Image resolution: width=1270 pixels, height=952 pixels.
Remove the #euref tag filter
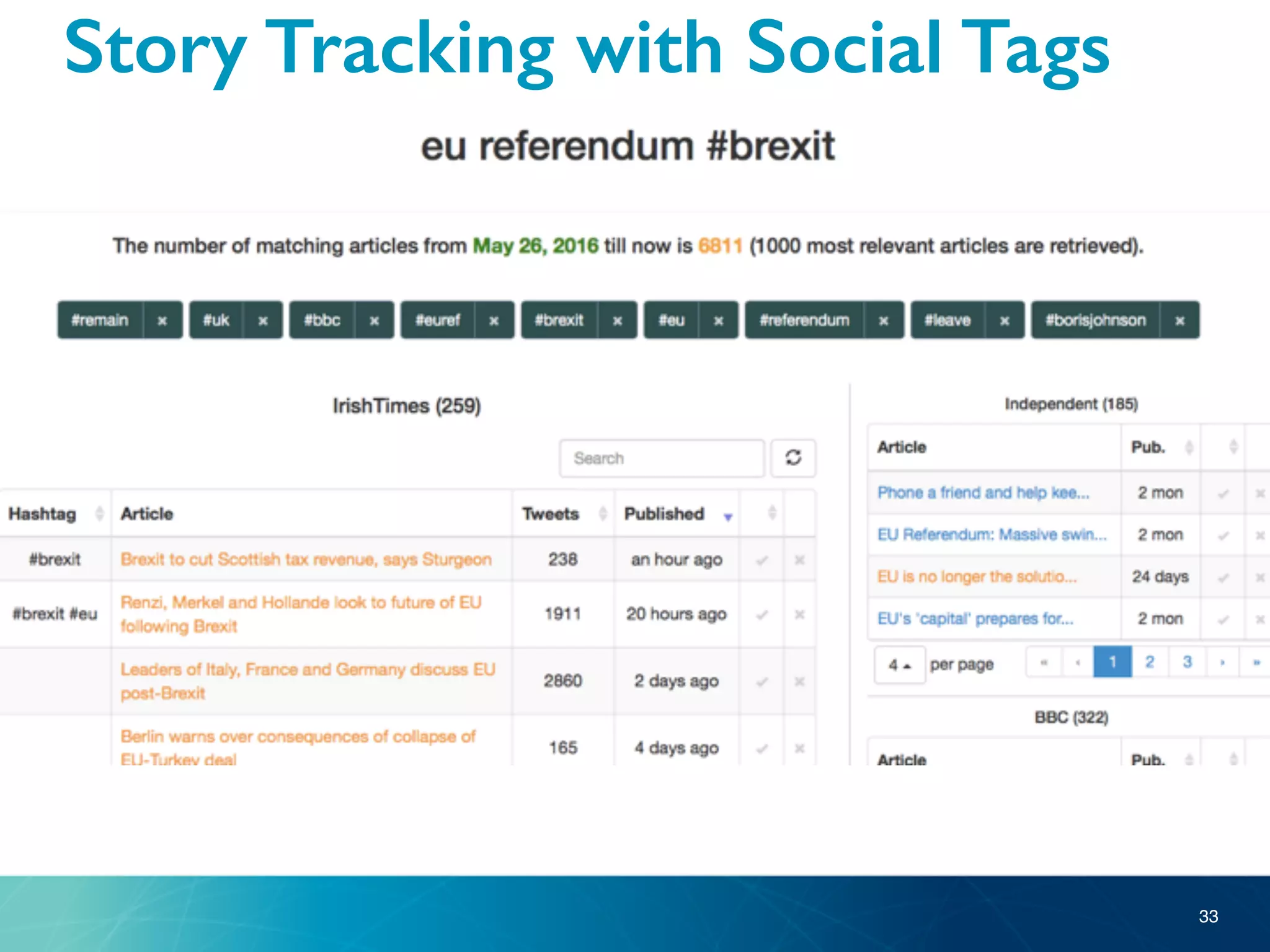(494, 320)
